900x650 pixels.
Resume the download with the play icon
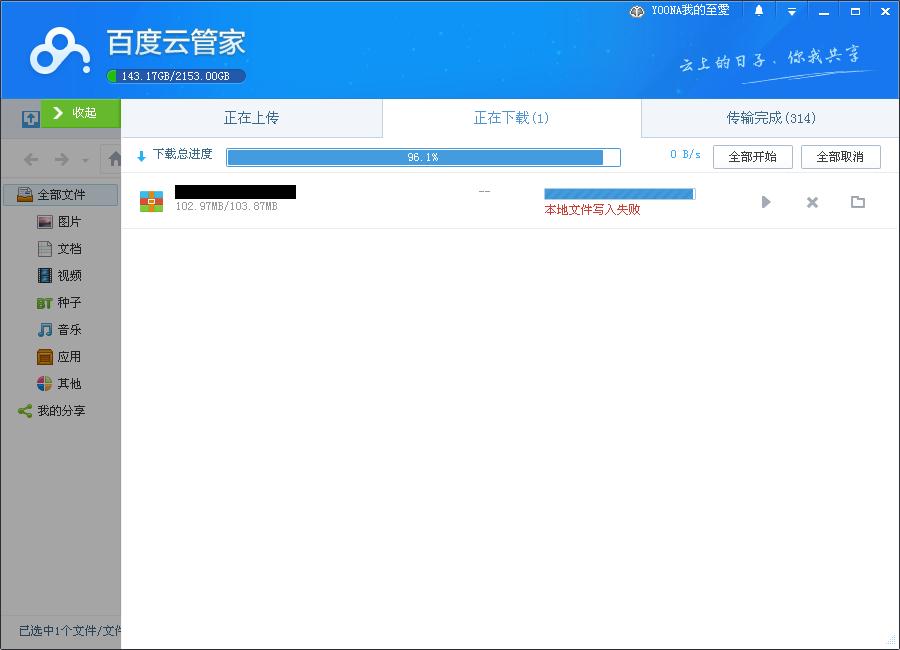pyautogui.click(x=766, y=202)
